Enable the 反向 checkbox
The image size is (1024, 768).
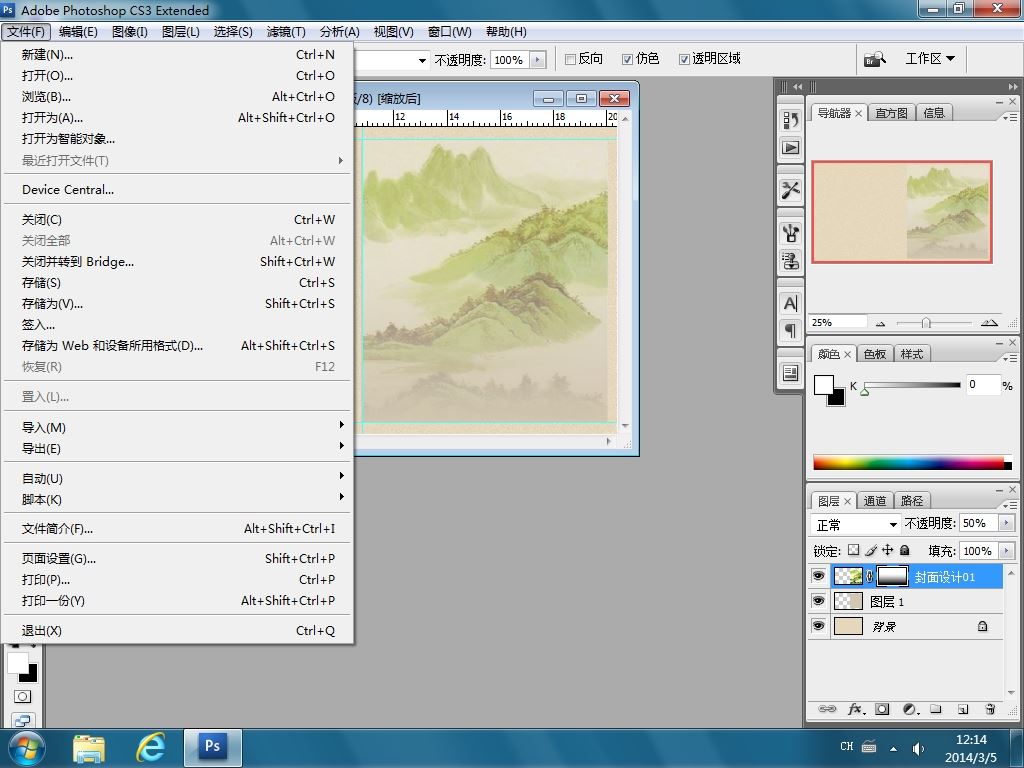[570, 59]
